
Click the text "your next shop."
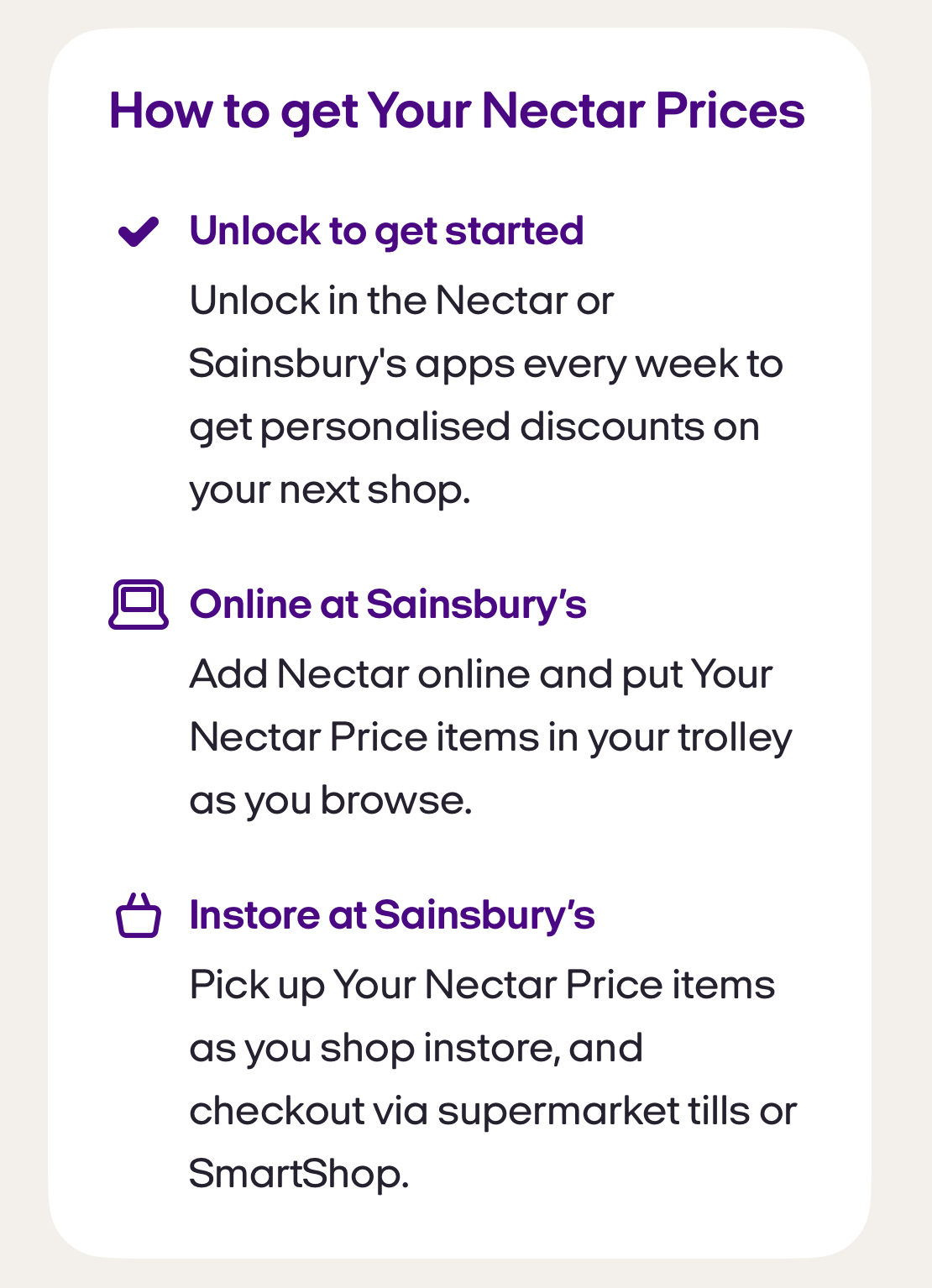(x=329, y=490)
